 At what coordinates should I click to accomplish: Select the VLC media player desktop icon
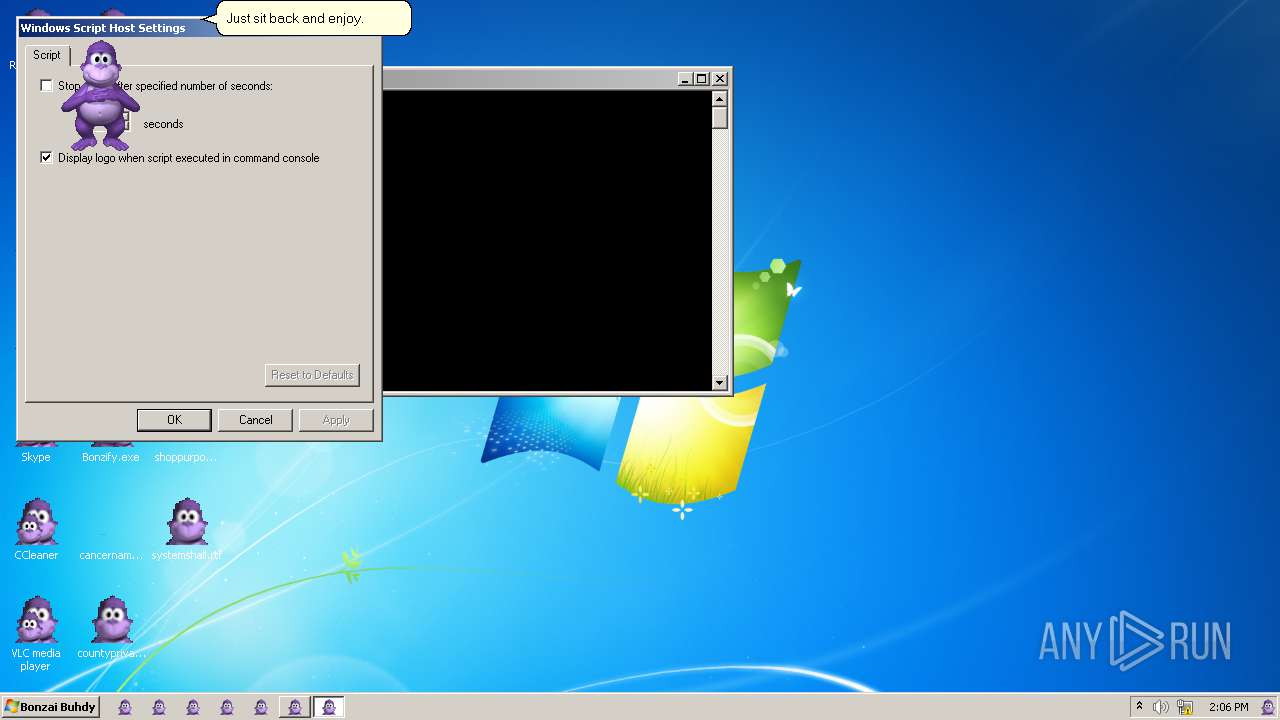pos(36,634)
